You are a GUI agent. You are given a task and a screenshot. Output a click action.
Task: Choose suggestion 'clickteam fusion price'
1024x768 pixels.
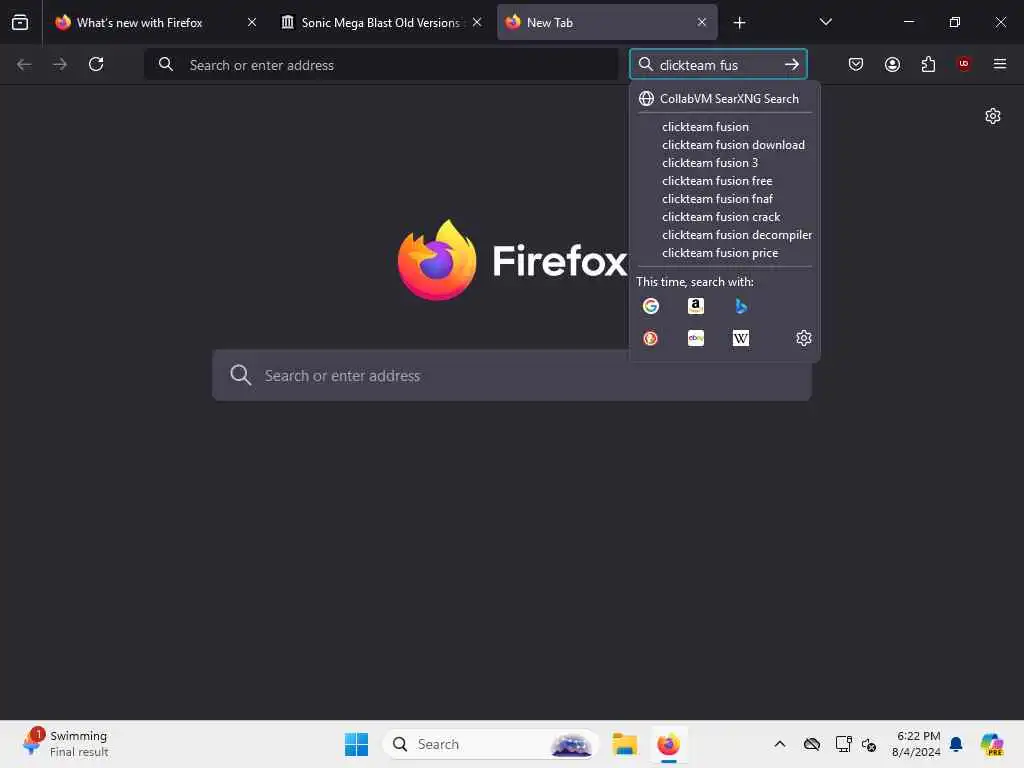(724, 253)
